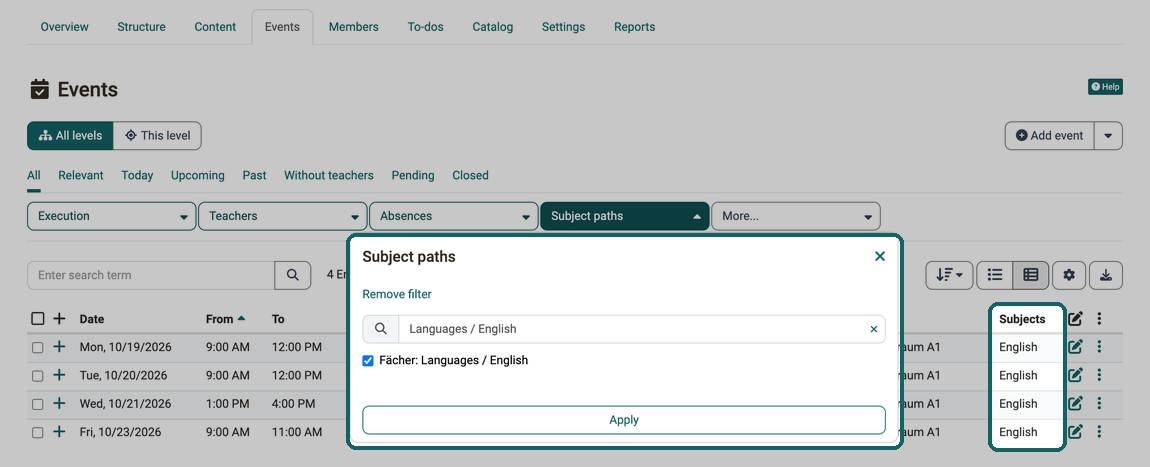The width and height of the screenshot is (1150, 467).
Task: Click the edit icon in table header
Action: (x=1075, y=319)
